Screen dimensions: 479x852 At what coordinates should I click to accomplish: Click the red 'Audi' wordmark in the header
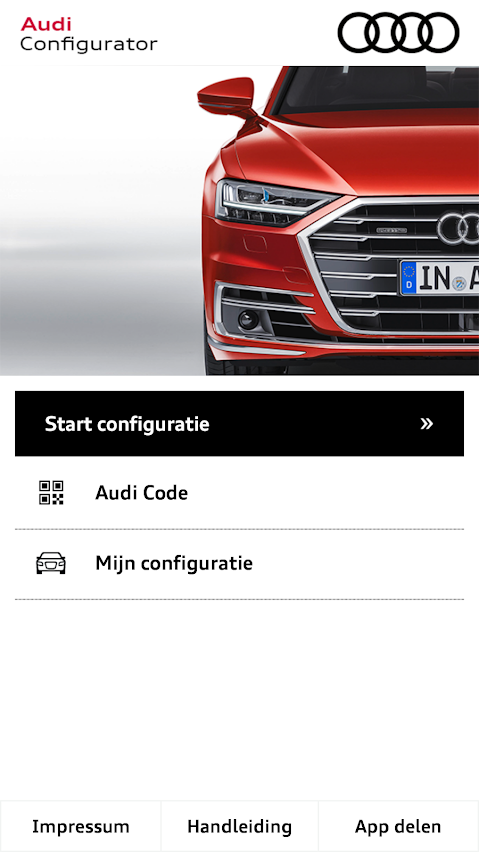click(46, 24)
